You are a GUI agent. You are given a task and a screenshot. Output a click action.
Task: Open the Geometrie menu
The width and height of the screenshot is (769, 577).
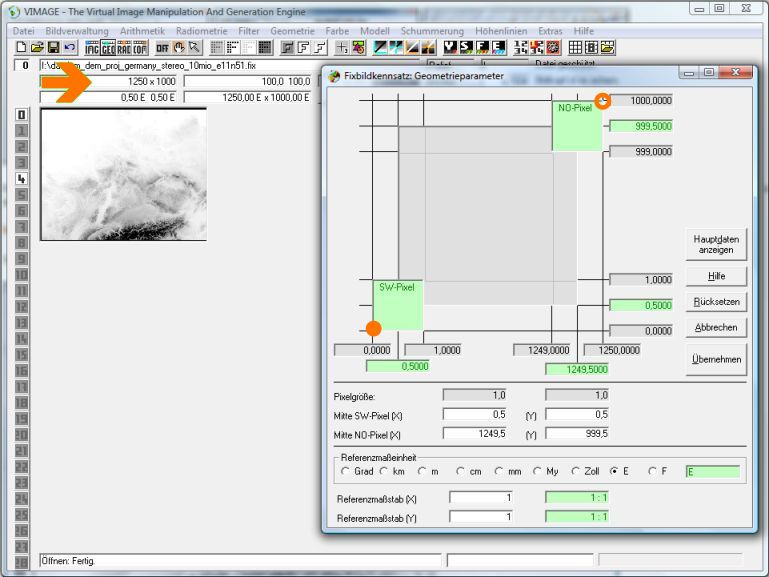292,31
